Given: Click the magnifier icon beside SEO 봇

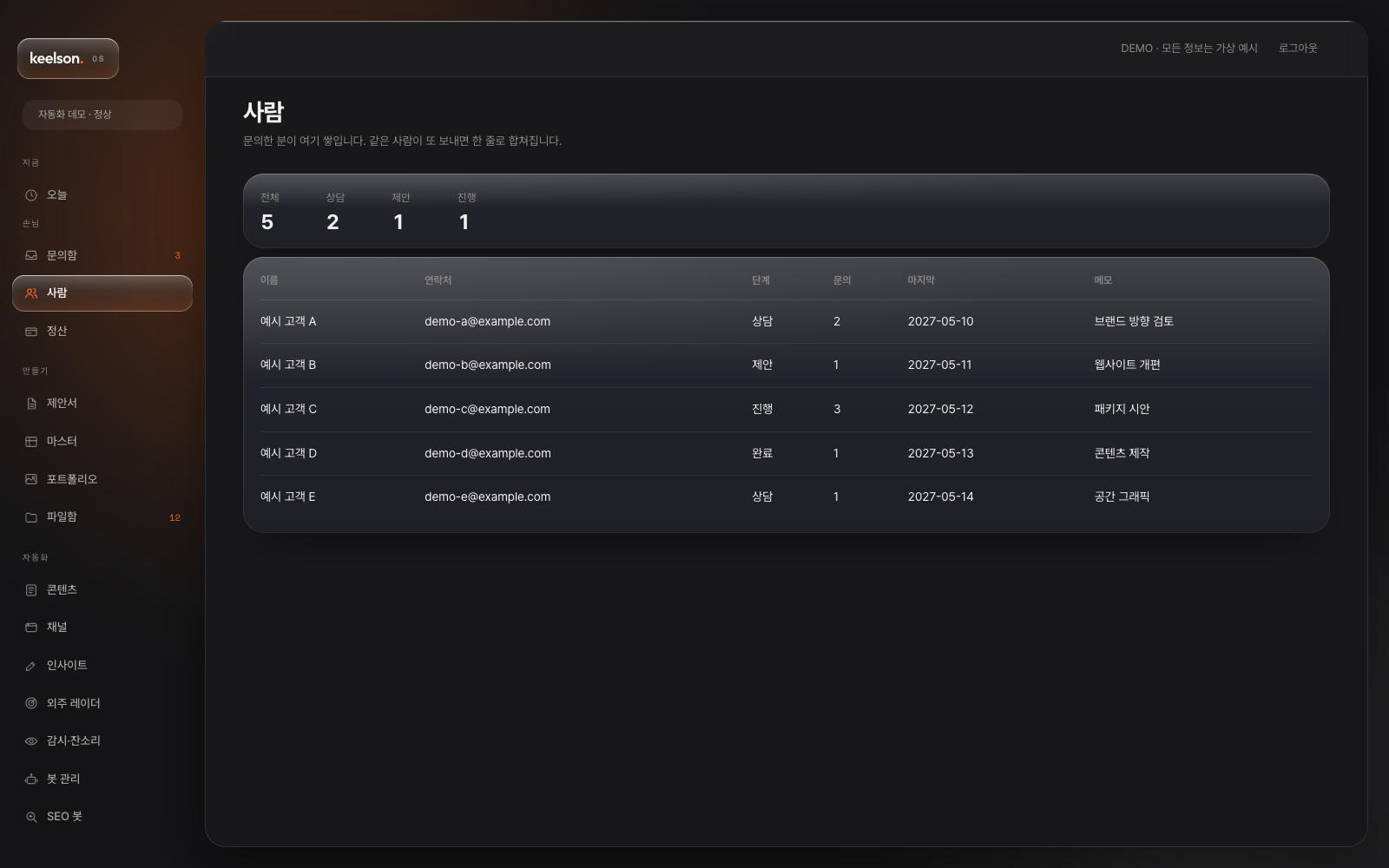Looking at the screenshot, I should tap(31, 817).
